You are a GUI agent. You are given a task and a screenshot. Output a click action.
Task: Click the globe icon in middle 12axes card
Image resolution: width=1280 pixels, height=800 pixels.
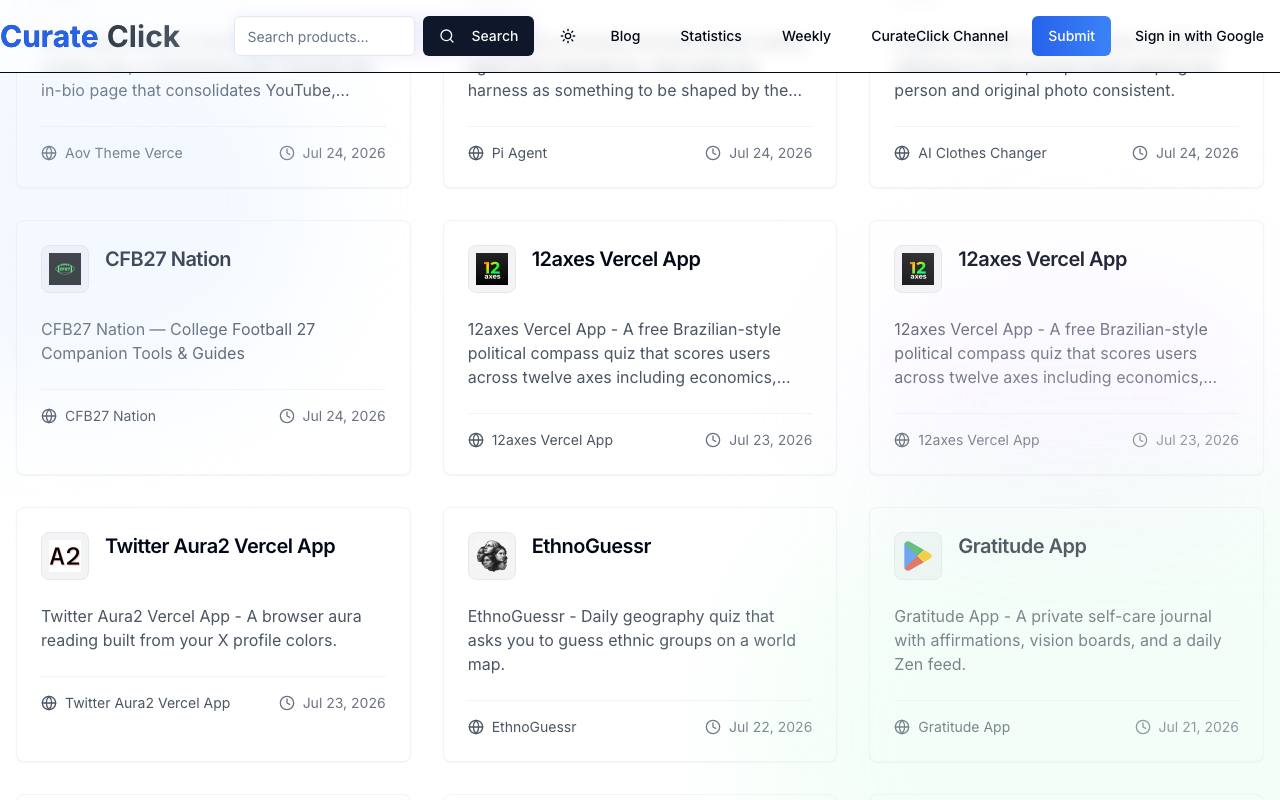(x=476, y=440)
